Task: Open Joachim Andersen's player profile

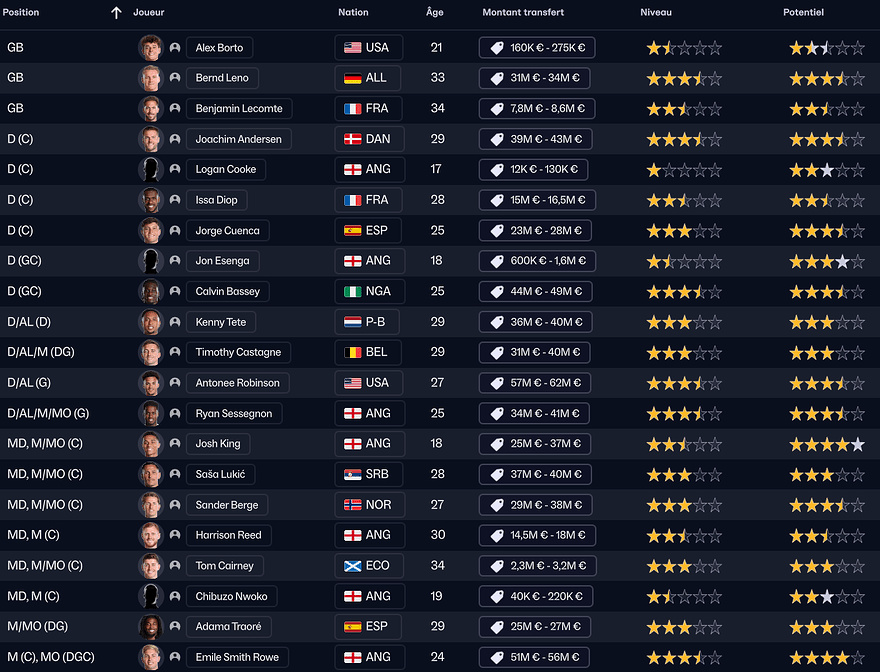Action: (x=238, y=139)
